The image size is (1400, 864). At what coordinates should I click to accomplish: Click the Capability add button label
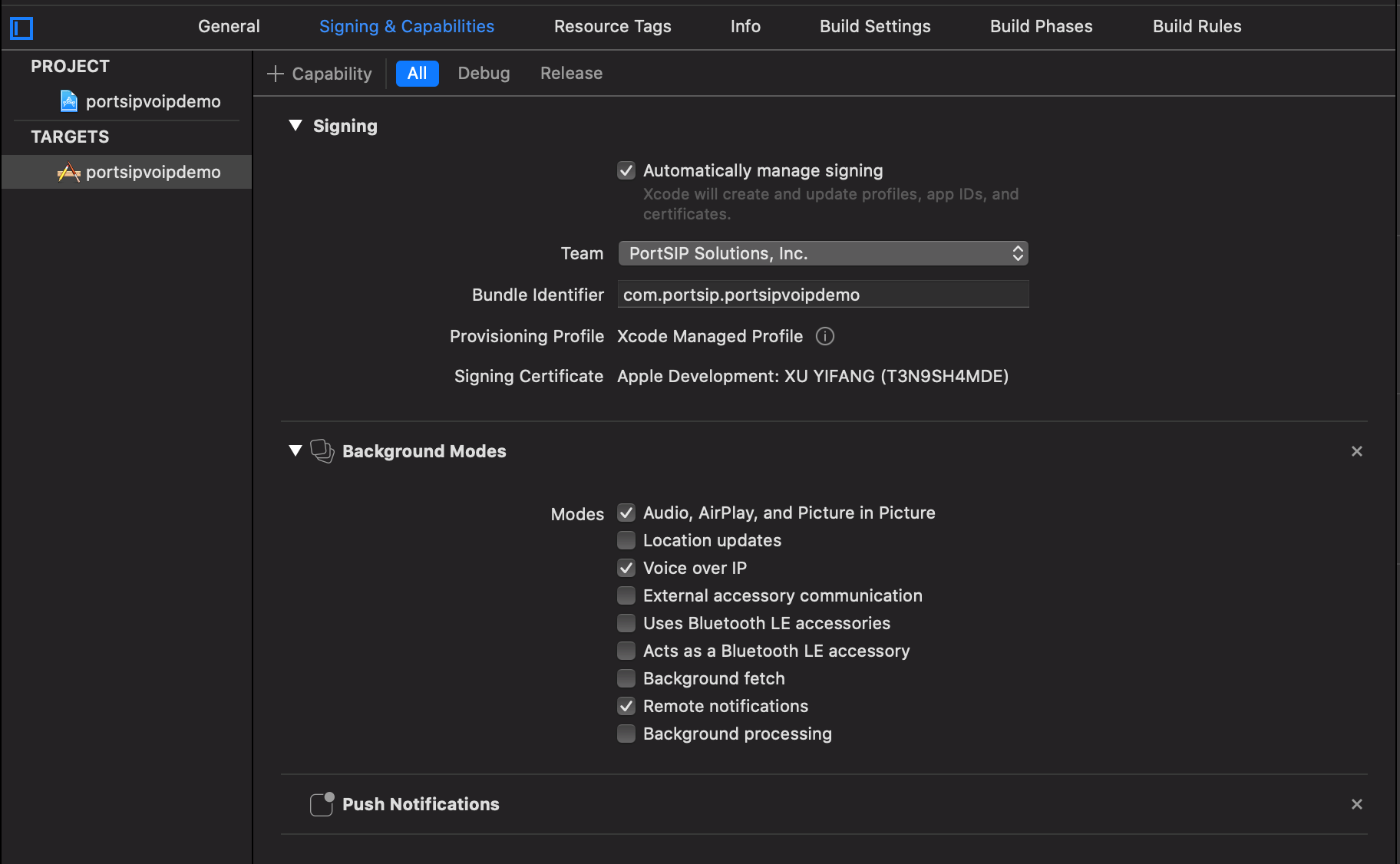332,74
